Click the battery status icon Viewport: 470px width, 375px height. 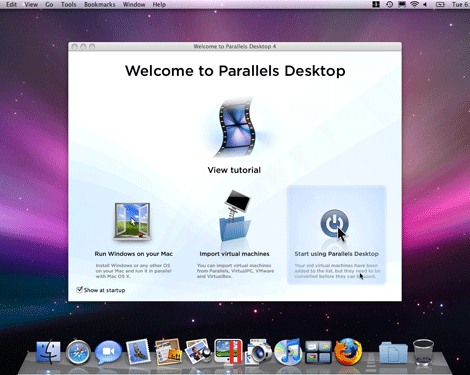(x=440, y=5)
